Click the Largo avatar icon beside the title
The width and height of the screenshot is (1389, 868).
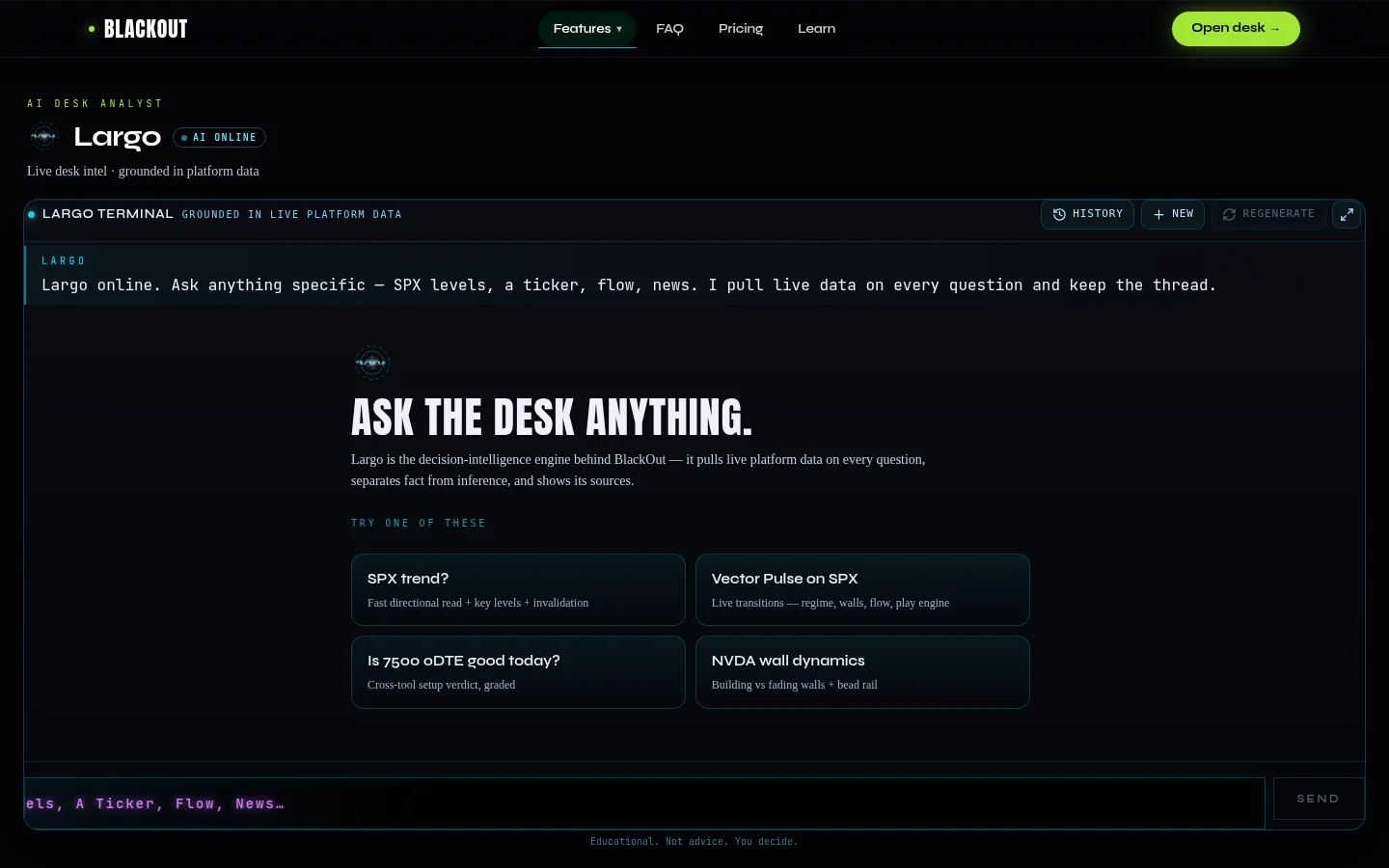(44, 137)
